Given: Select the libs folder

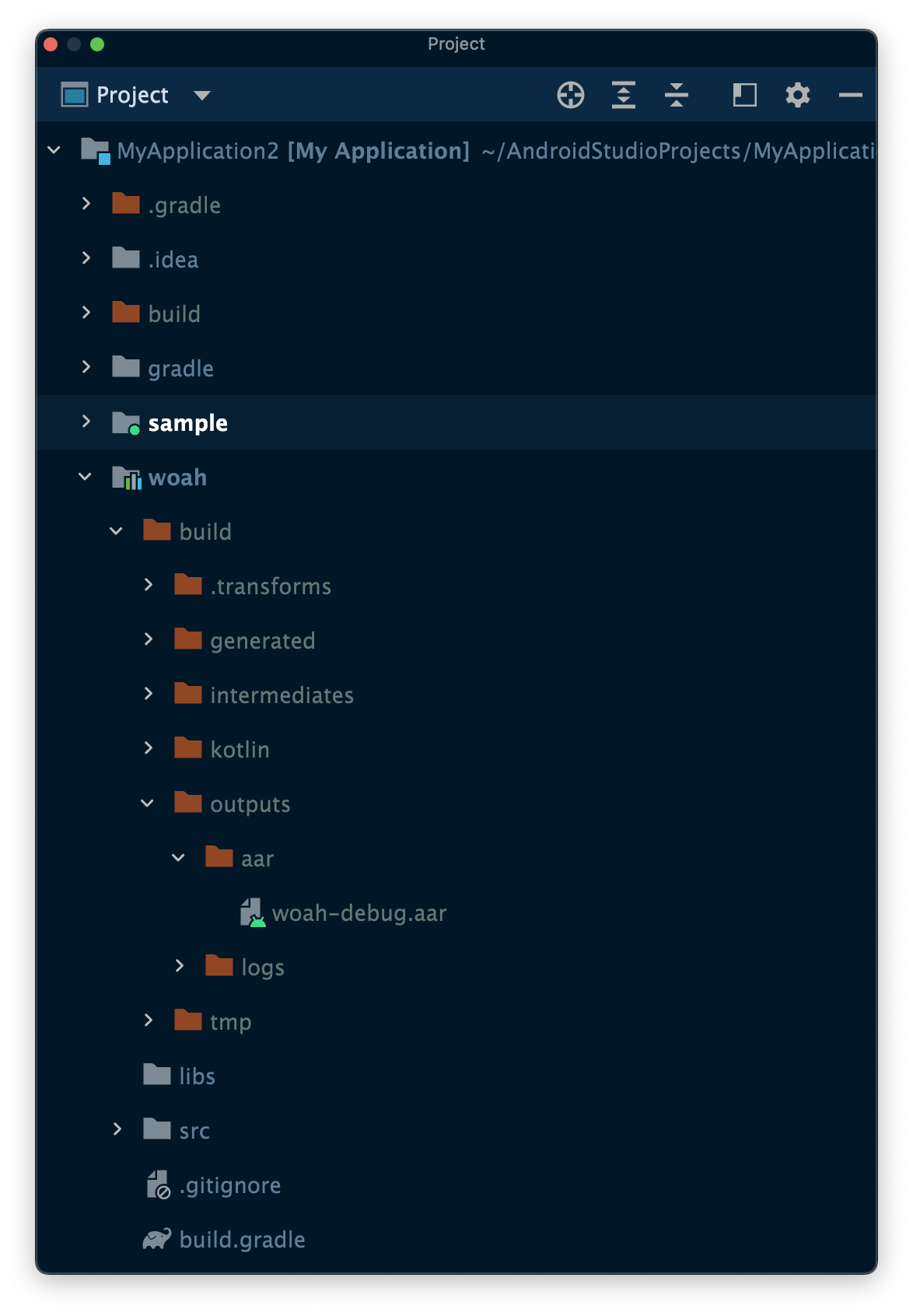Looking at the screenshot, I should (x=197, y=1076).
